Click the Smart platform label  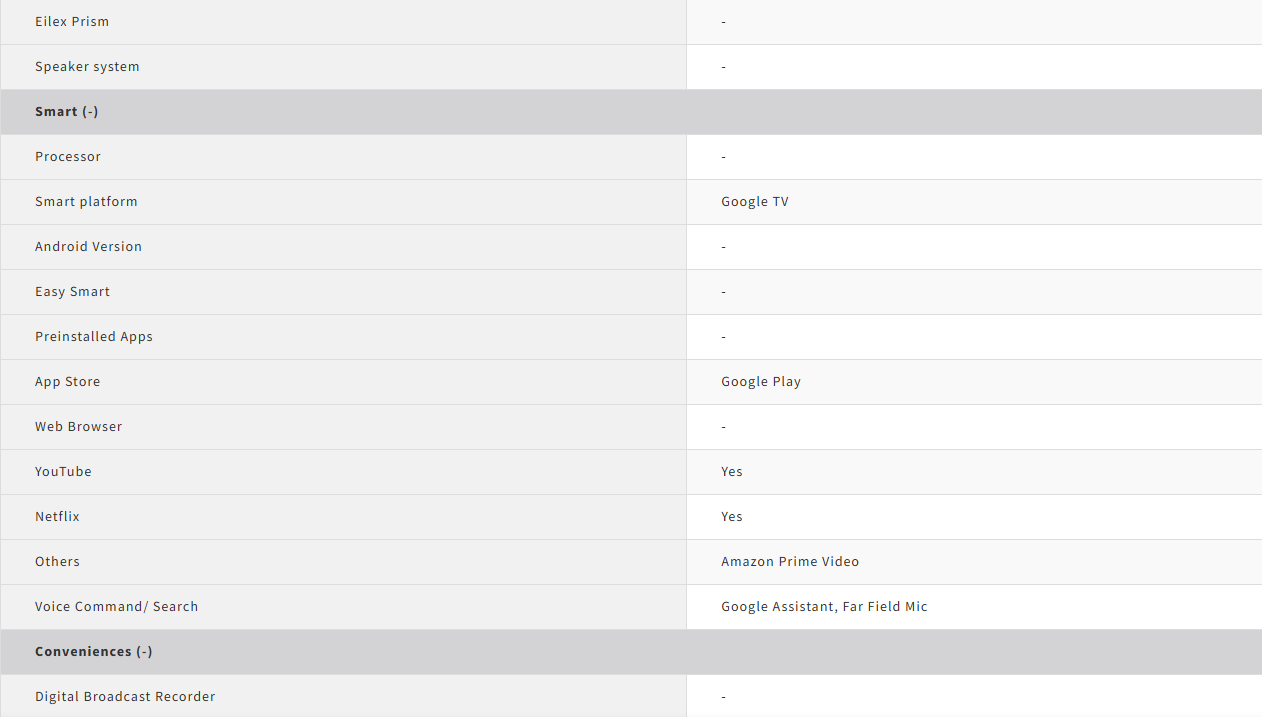86,202
